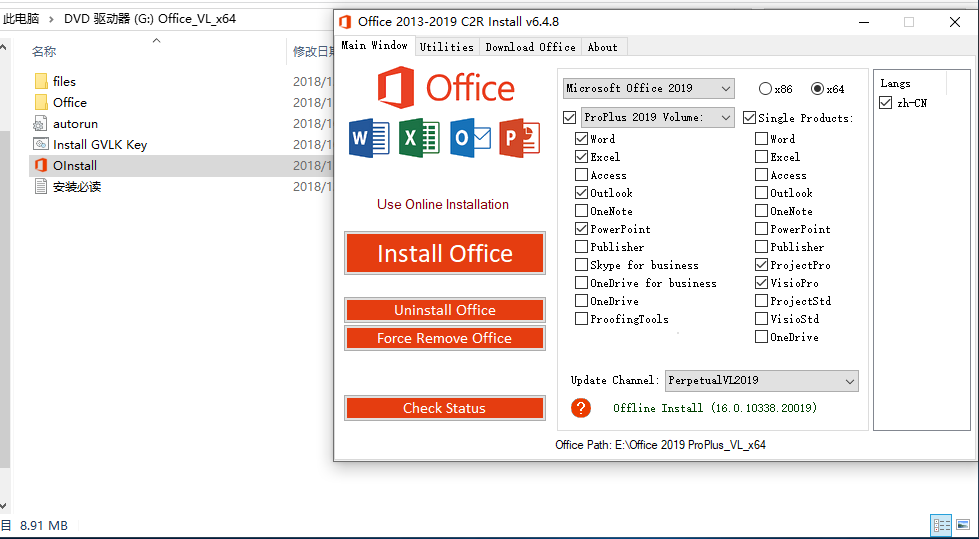Click the Word app icon
The image size is (979, 539).
click(369, 137)
